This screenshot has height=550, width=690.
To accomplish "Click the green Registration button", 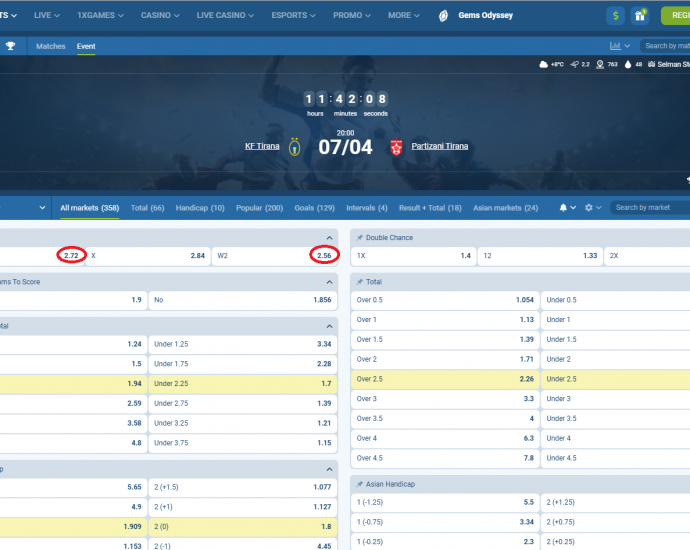I will (x=675, y=16).
